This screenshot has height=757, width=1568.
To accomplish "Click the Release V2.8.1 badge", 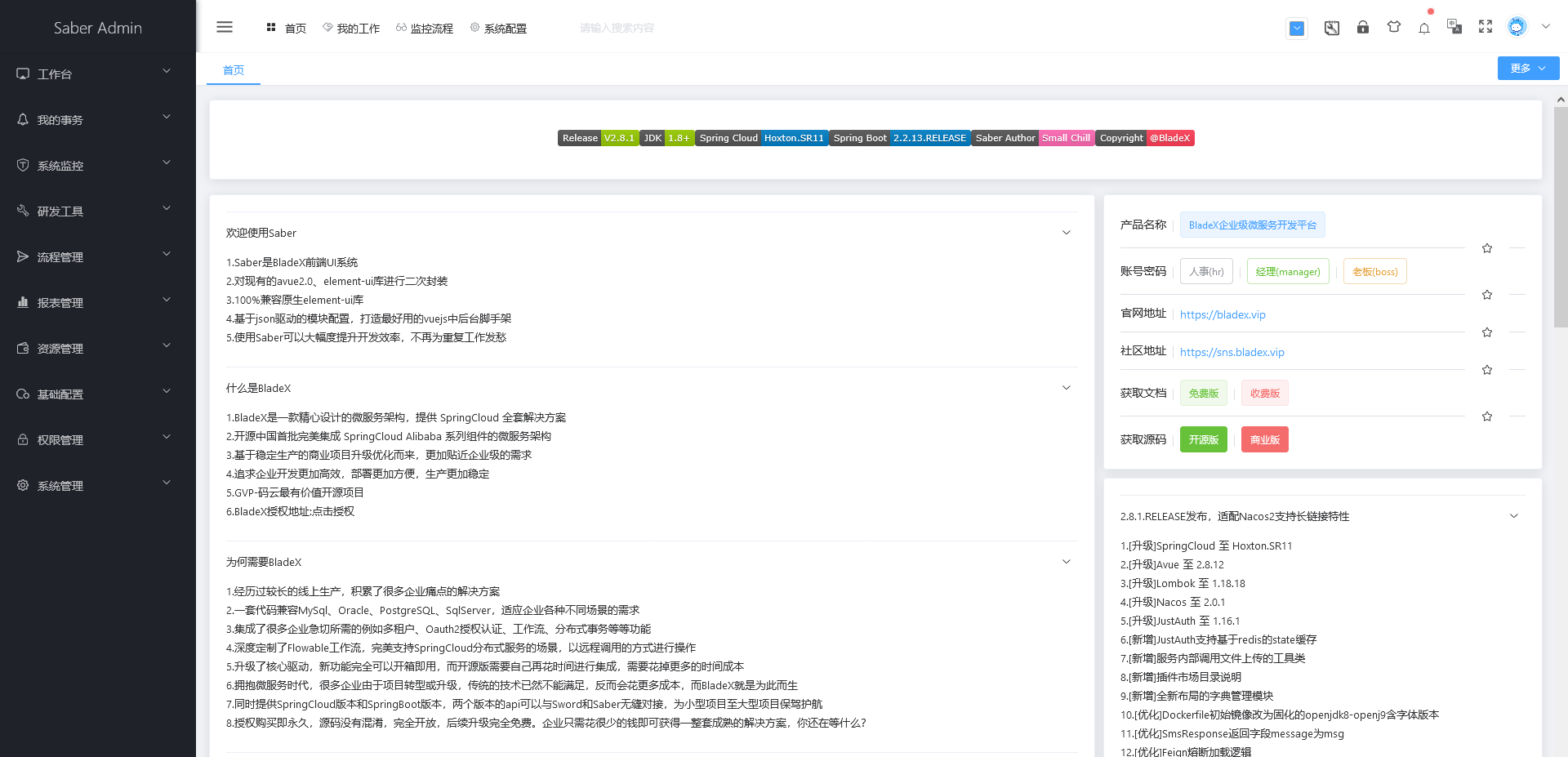I will pos(598,138).
